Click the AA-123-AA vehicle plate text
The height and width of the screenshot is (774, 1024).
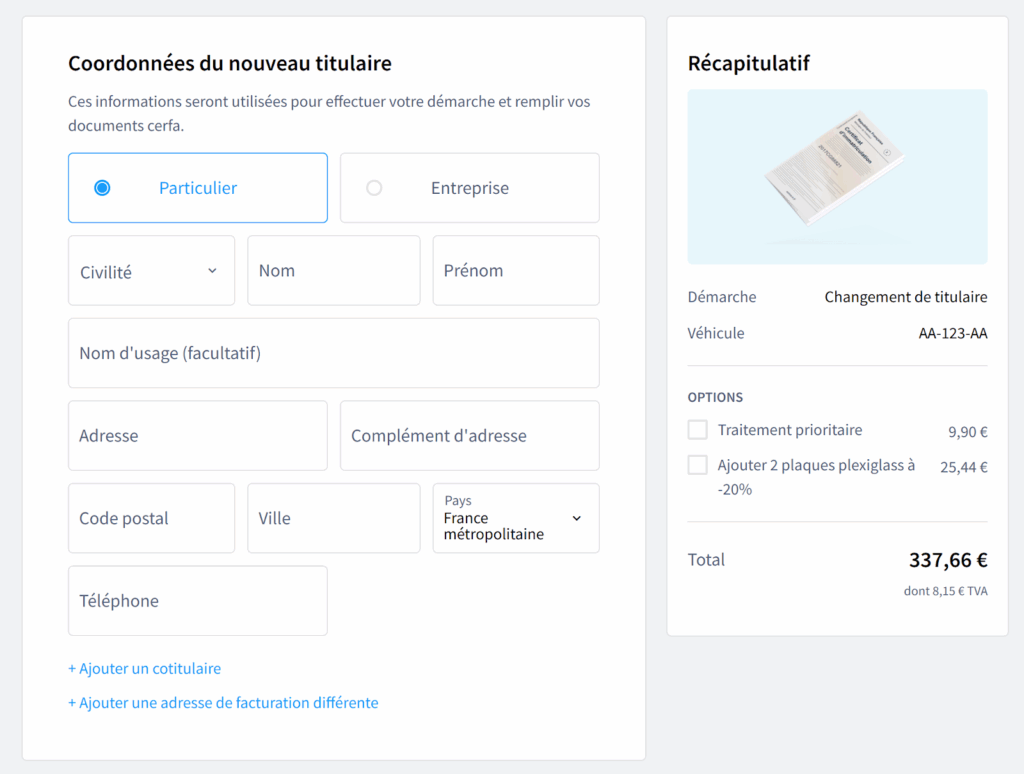click(x=951, y=333)
